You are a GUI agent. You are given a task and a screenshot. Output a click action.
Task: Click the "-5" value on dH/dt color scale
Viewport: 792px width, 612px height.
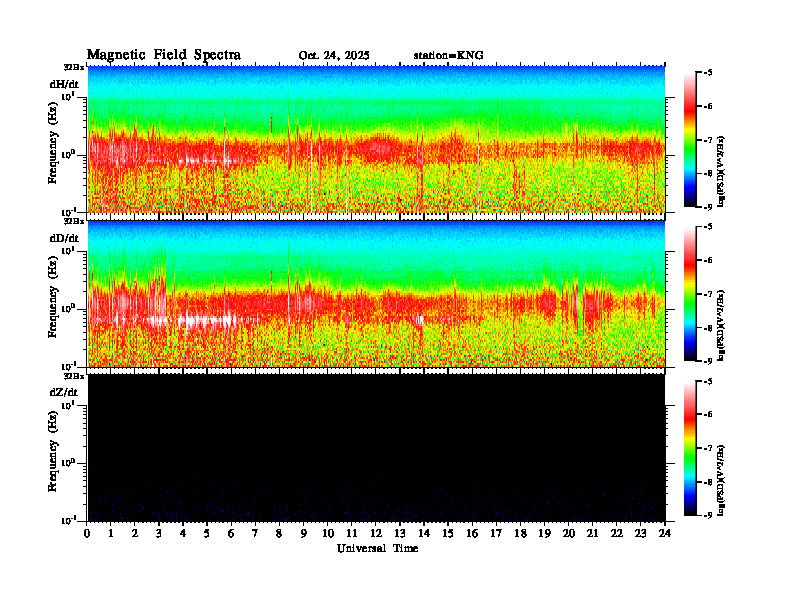(x=708, y=73)
